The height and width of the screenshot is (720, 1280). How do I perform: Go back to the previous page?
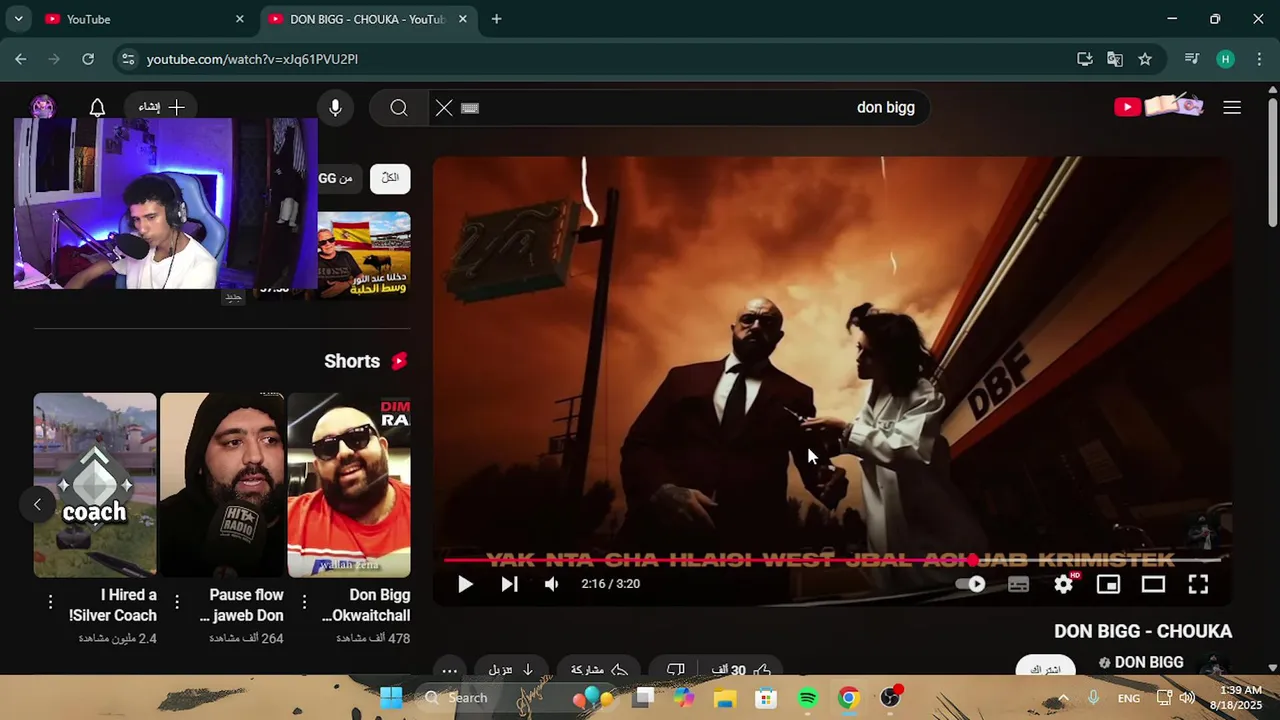(x=20, y=59)
